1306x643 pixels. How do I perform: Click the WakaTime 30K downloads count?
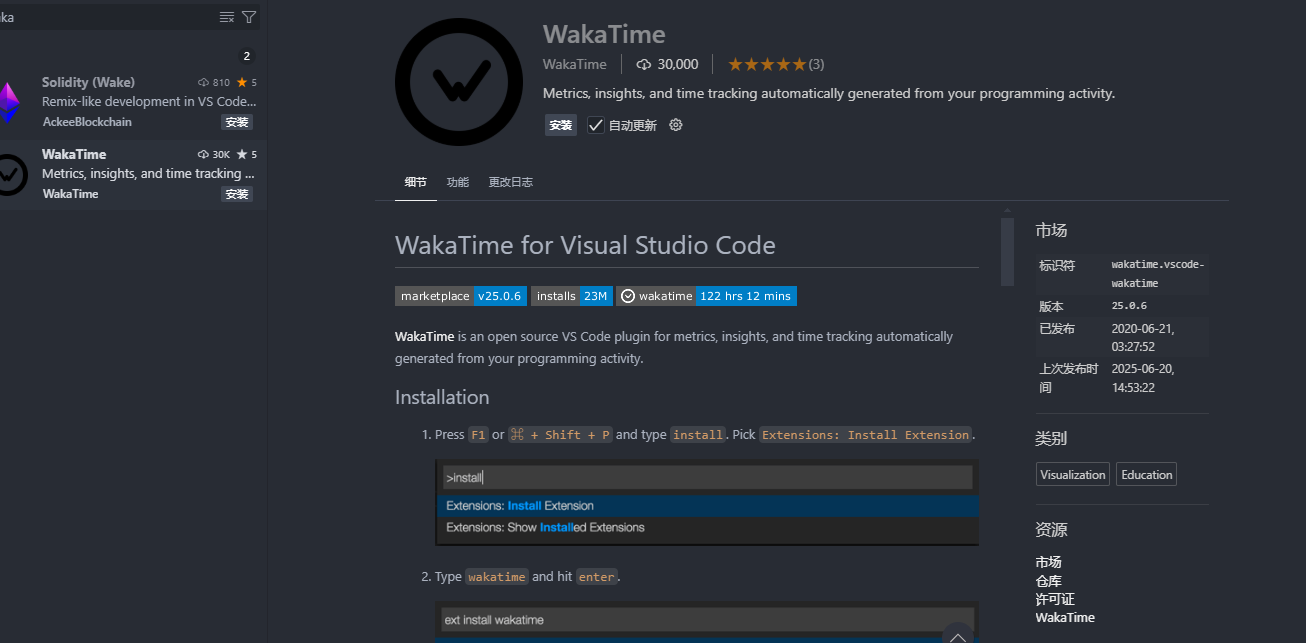[215, 154]
